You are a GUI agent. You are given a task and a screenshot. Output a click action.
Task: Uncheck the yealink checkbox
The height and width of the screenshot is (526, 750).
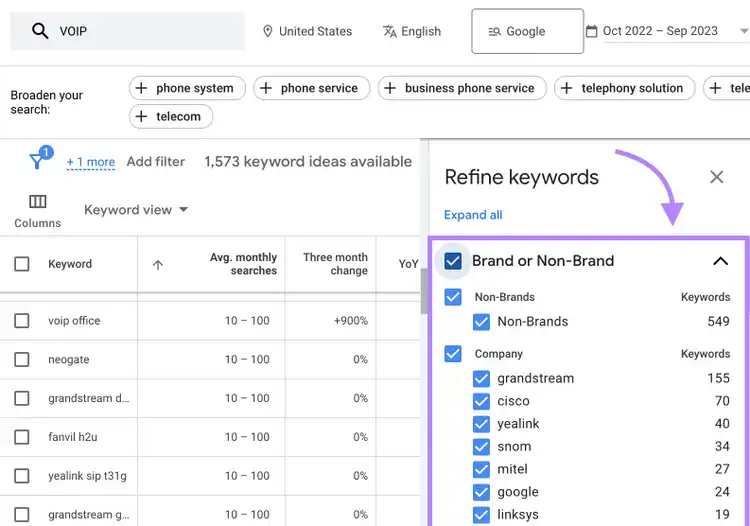click(481, 424)
